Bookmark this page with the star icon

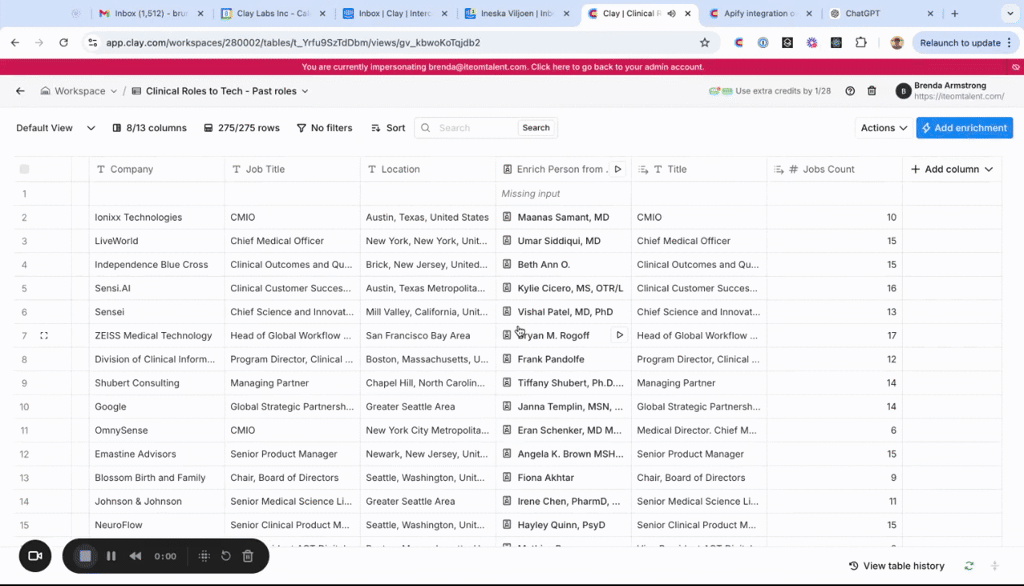point(705,43)
